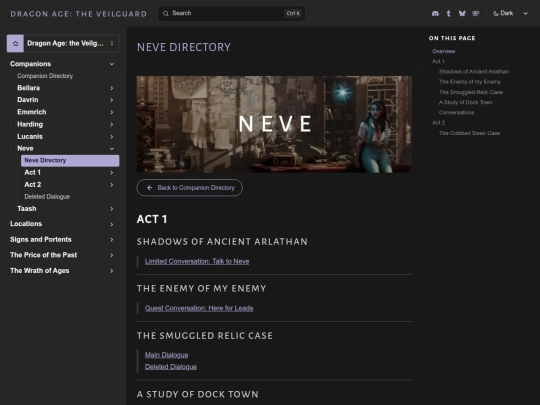Open the Locations sidebar section

26,224
